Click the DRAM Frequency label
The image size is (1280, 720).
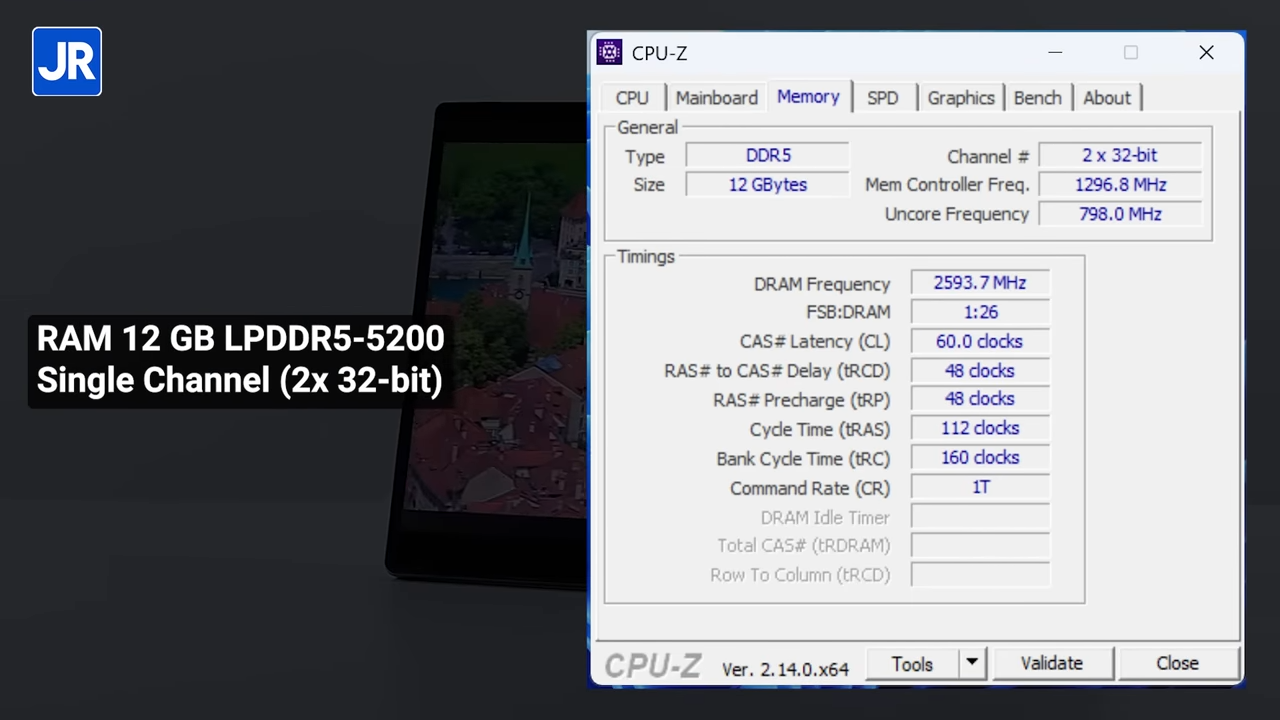(822, 284)
